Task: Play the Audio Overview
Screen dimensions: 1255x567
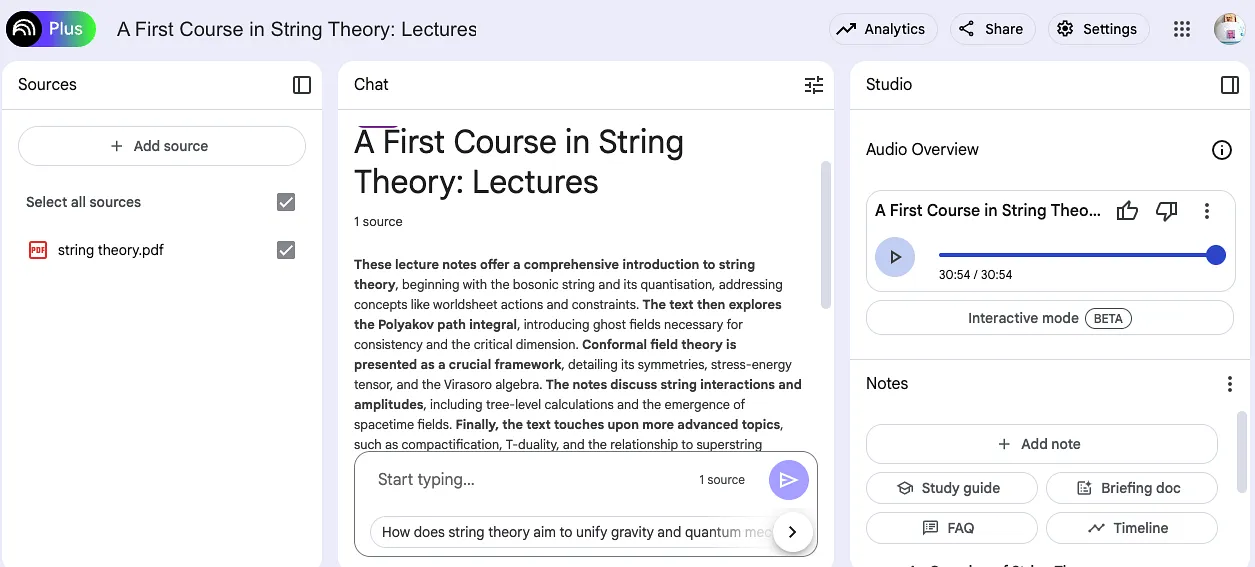Action: (895, 257)
